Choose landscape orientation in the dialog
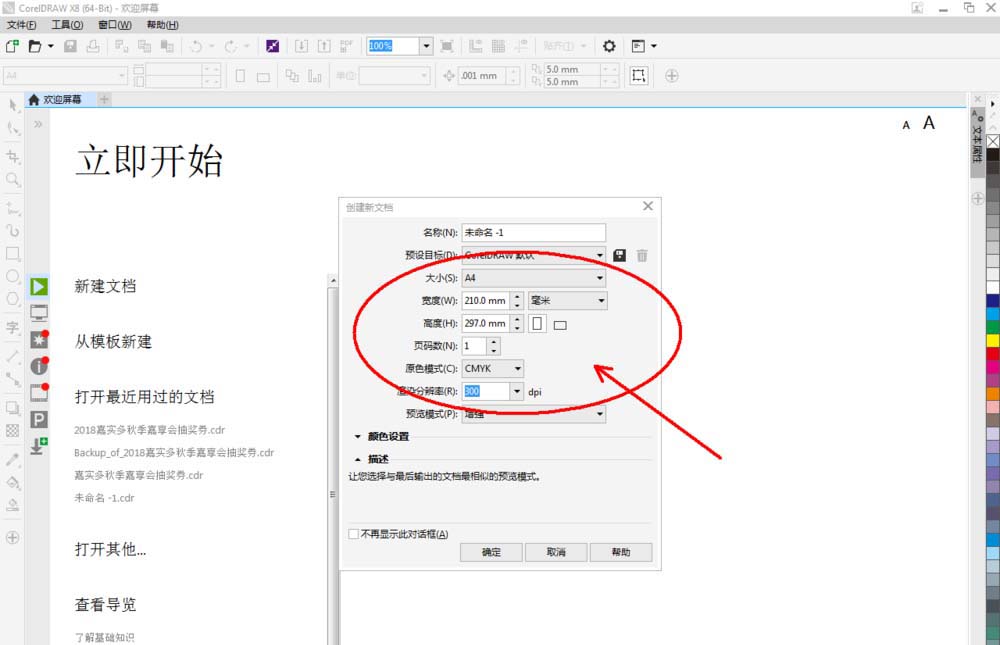The image size is (1000, 645). click(x=560, y=325)
